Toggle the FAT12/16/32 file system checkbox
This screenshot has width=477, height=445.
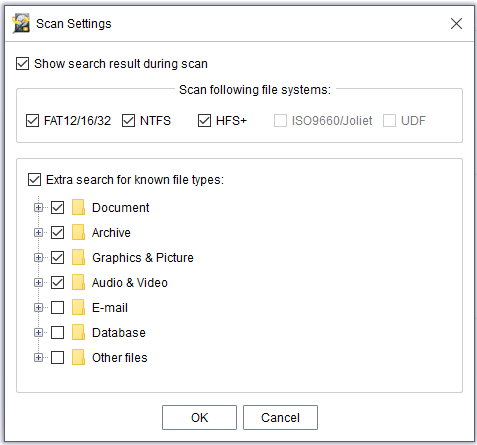point(32,120)
